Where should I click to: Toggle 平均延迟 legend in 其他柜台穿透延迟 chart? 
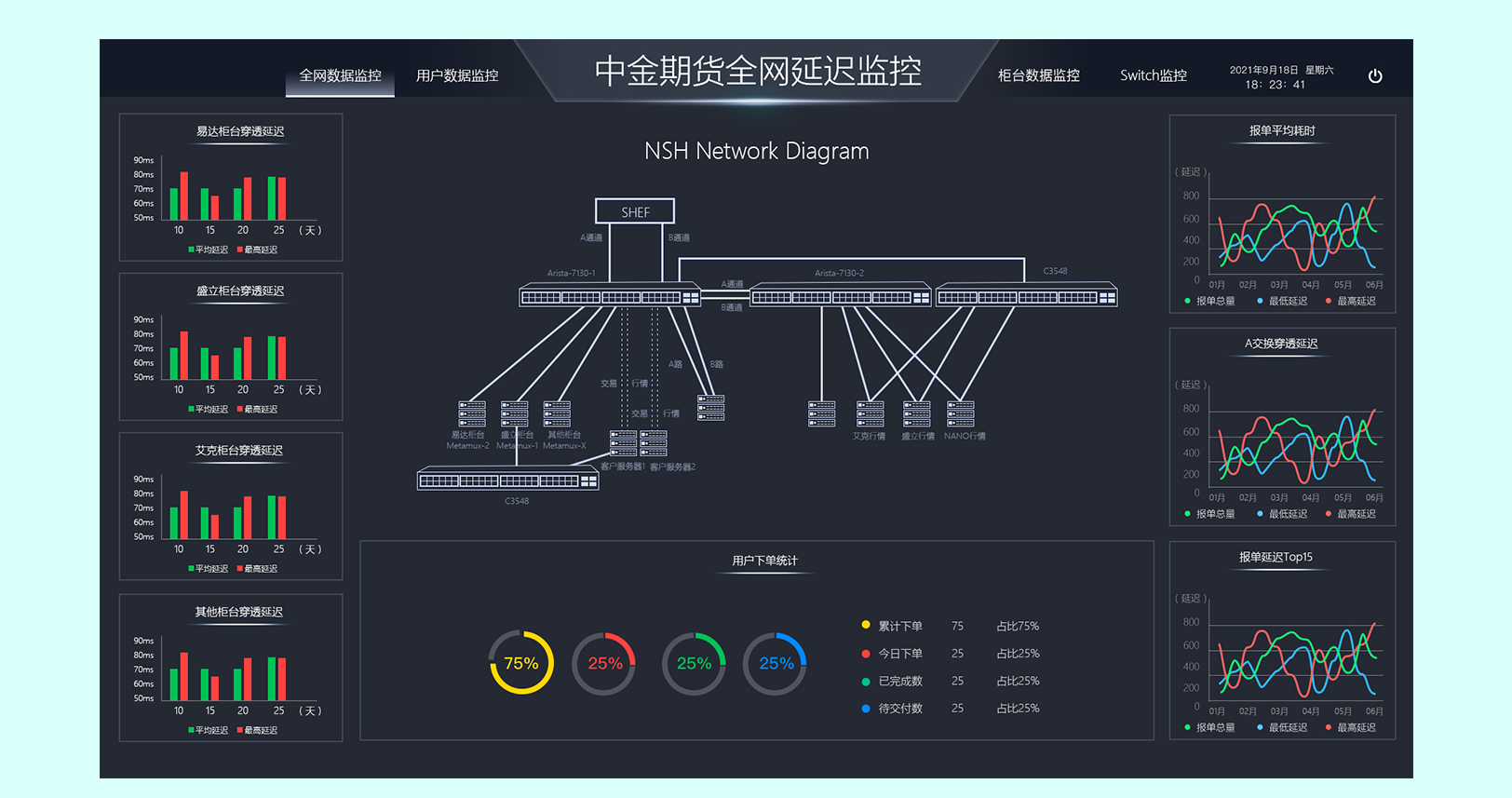(209, 730)
